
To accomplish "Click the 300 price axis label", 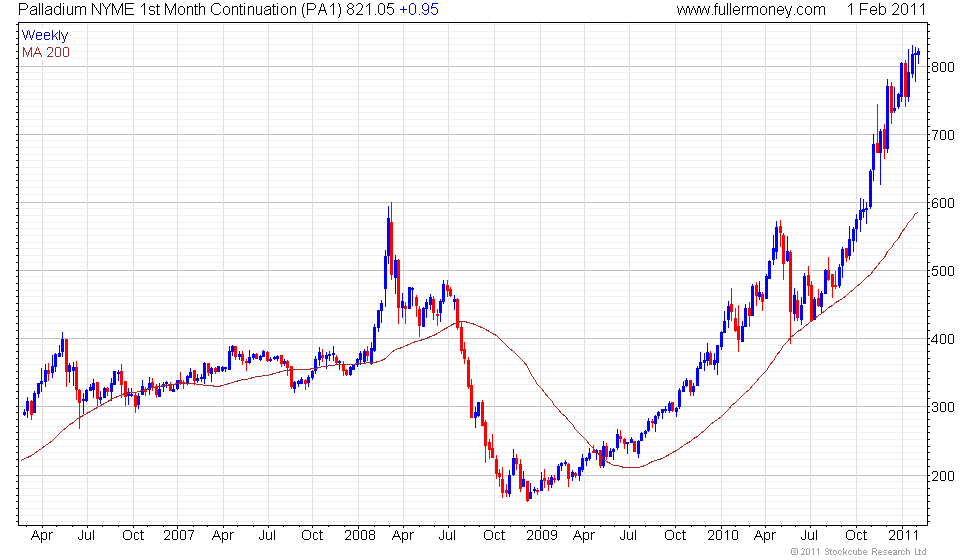I will (942, 408).
